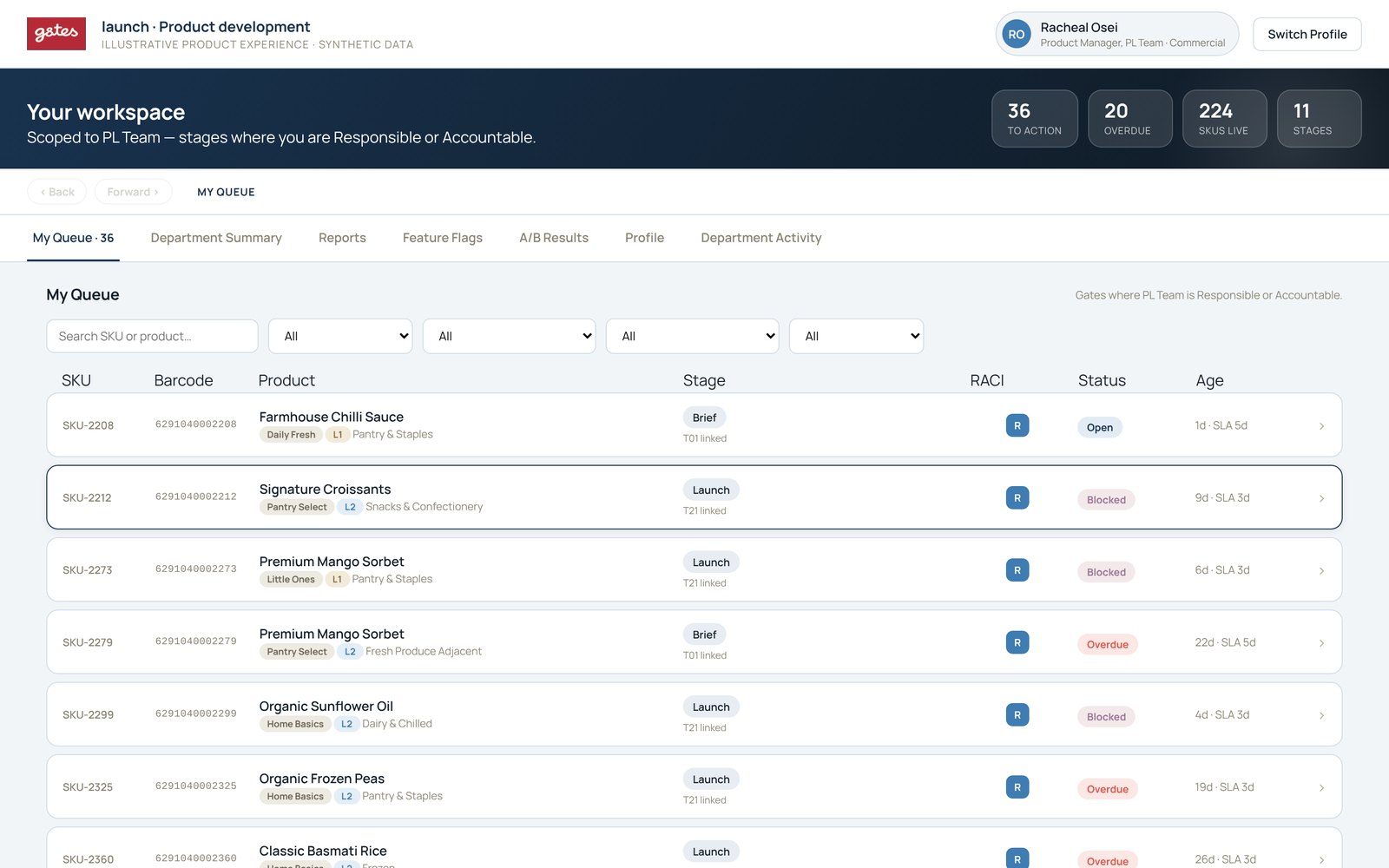This screenshot has width=1389, height=868.
Task: Click the Open status badge for SKU-2208
Action: [1100, 427]
